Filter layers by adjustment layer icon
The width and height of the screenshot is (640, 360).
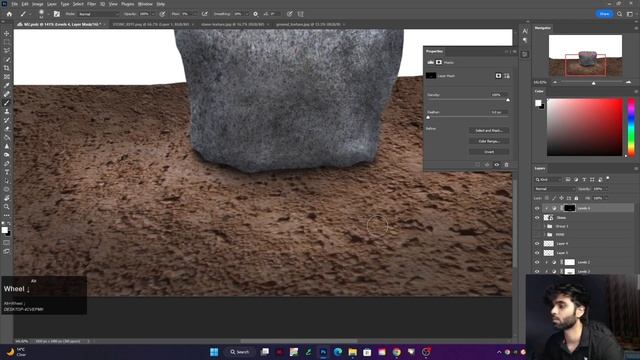pos(576,180)
